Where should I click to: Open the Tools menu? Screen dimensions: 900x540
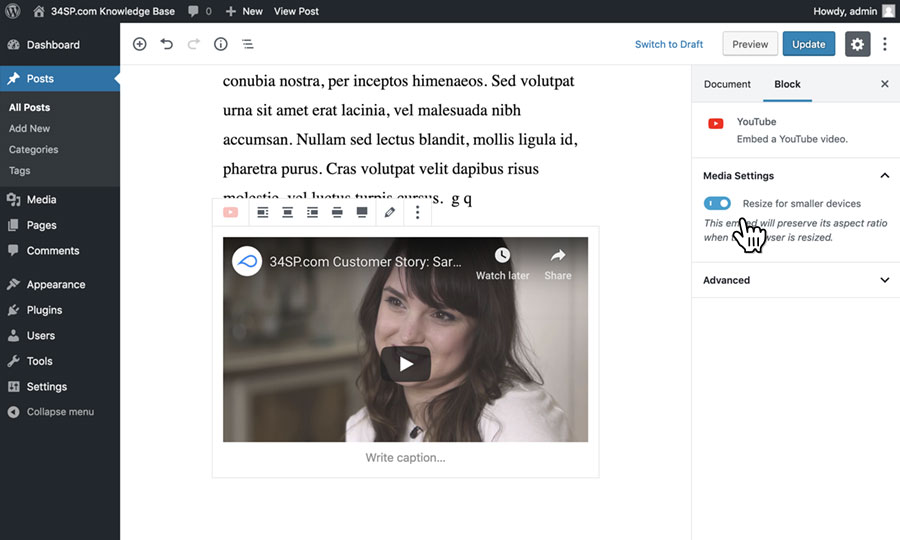tap(60, 361)
